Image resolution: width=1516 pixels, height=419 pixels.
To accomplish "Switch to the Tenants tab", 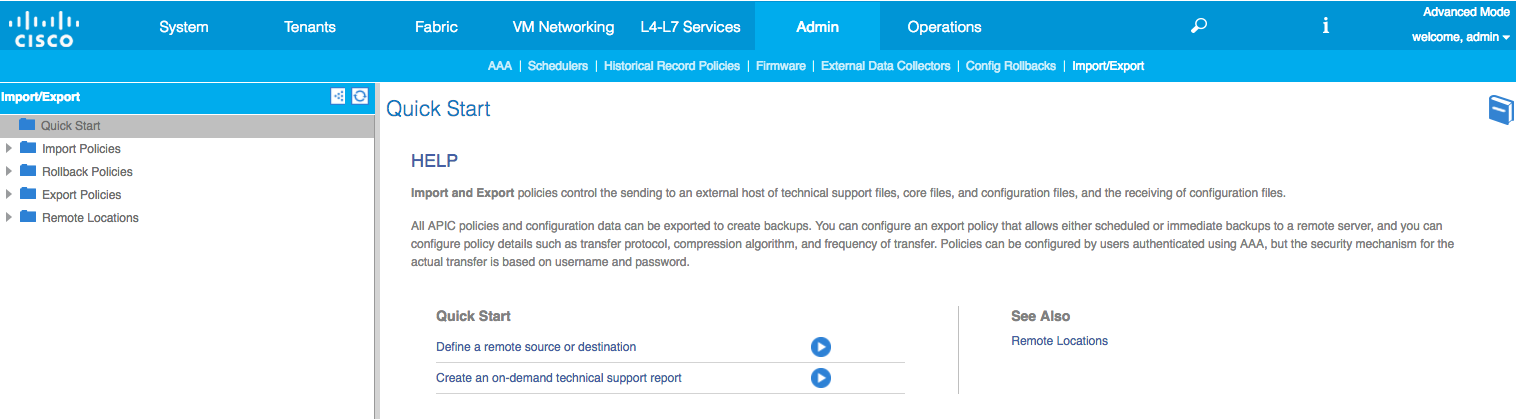I will click(x=310, y=27).
